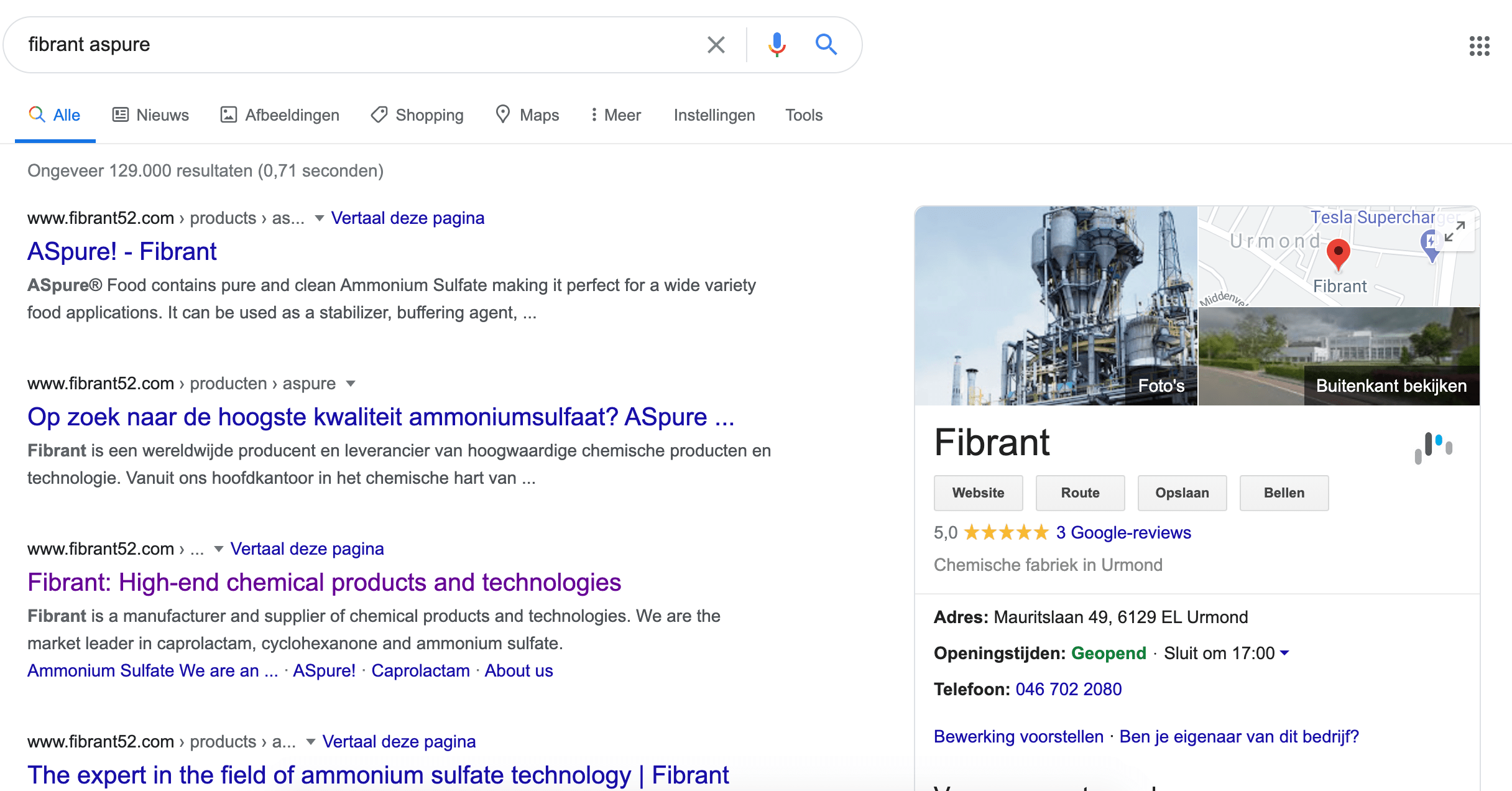Open the Google apps grid icon
Viewport: 1512px width, 791px height.
(1479, 45)
